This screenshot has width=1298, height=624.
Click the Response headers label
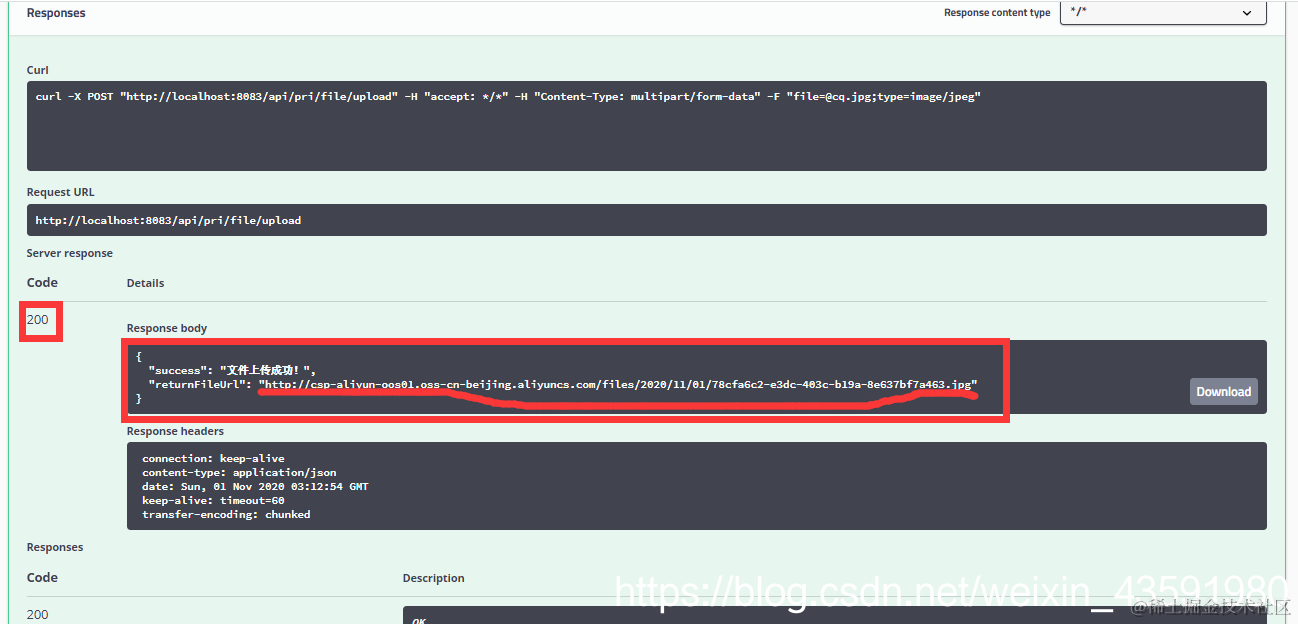pos(175,431)
